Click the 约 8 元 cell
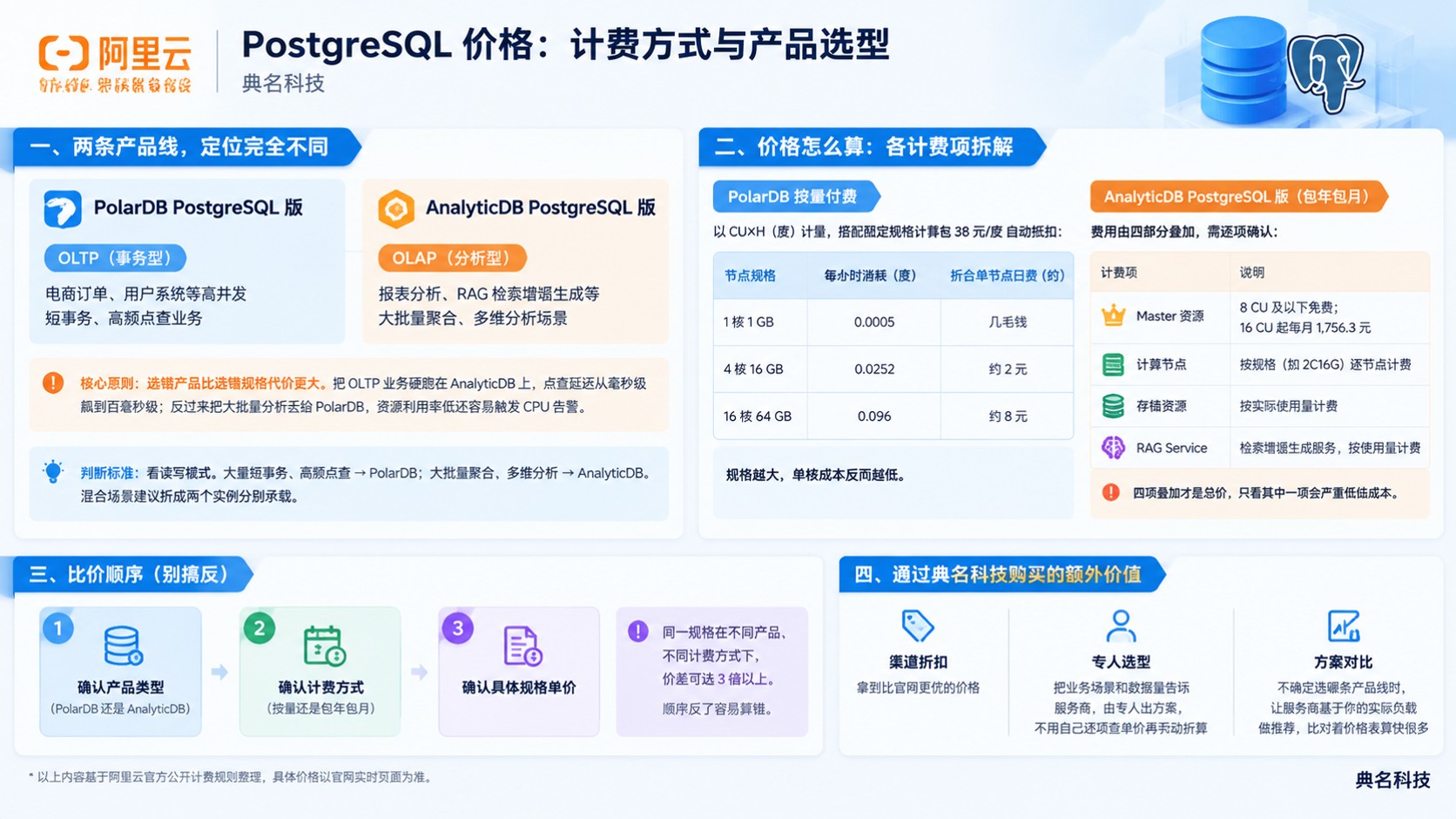Image resolution: width=1456 pixels, height=819 pixels. point(1008,416)
